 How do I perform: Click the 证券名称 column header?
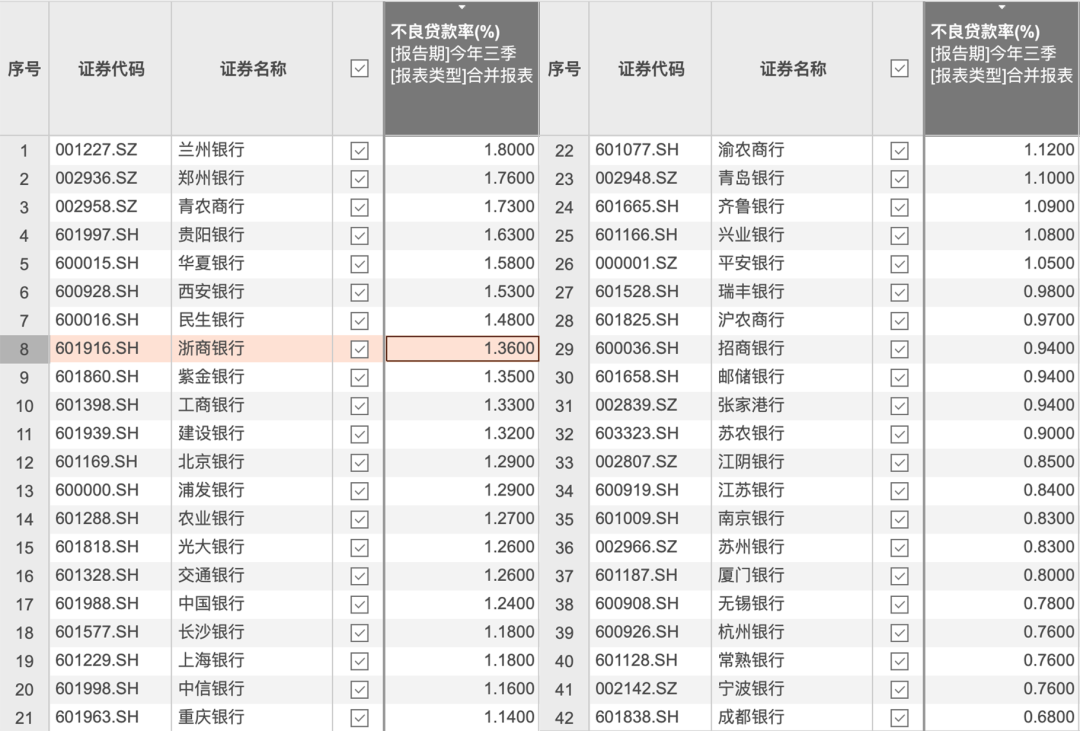pyautogui.click(x=251, y=67)
